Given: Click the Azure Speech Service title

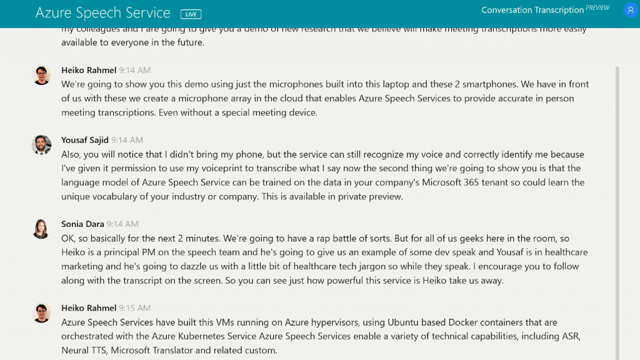Looking at the screenshot, I should [103, 13].
